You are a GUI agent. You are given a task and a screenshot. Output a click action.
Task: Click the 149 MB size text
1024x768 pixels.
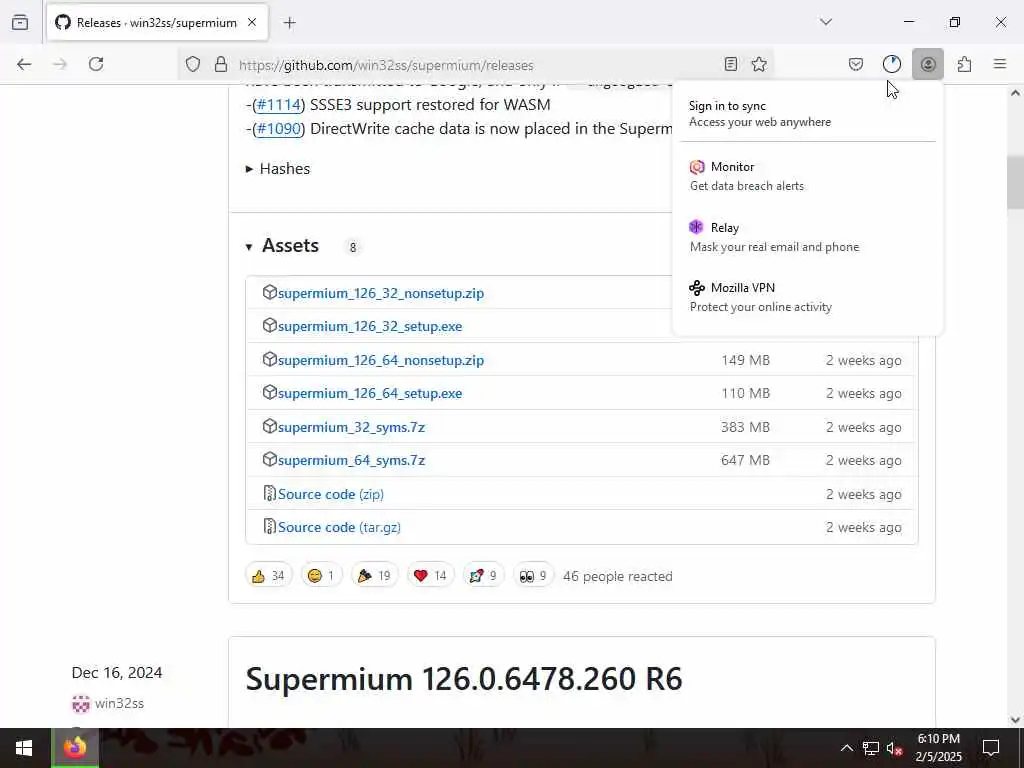click(745, 360)
